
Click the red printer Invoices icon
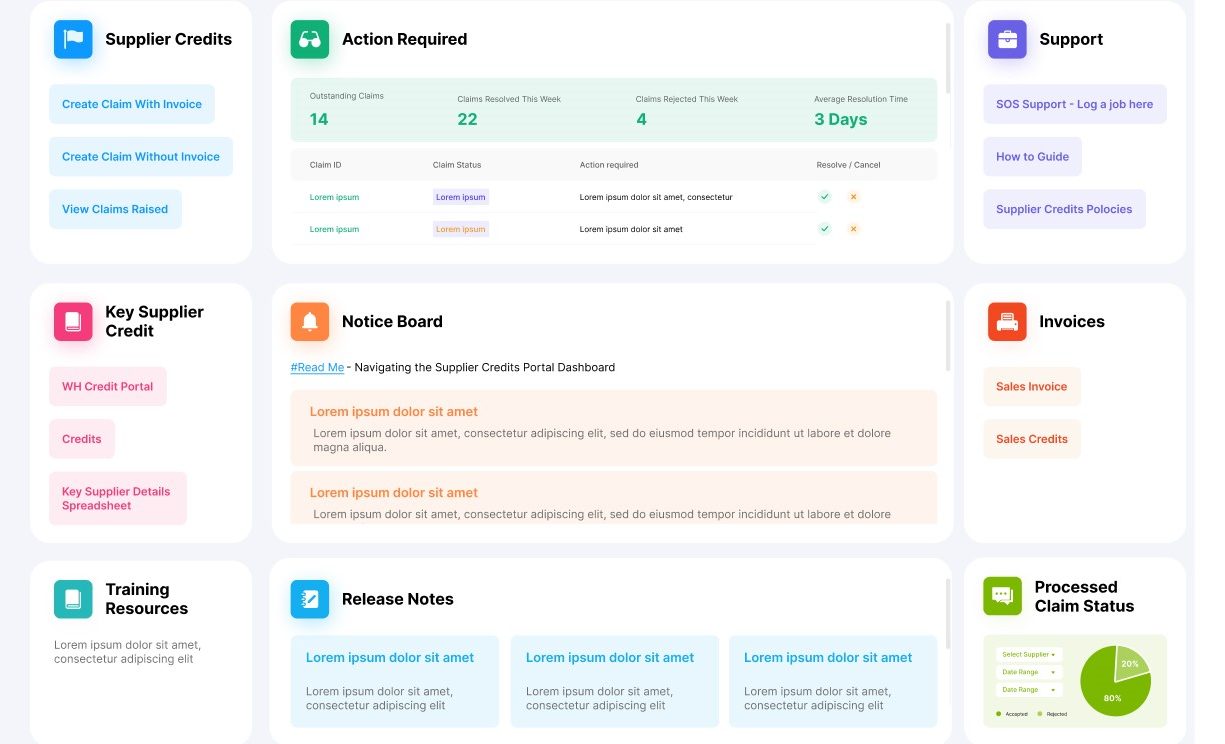(1007, 321)
